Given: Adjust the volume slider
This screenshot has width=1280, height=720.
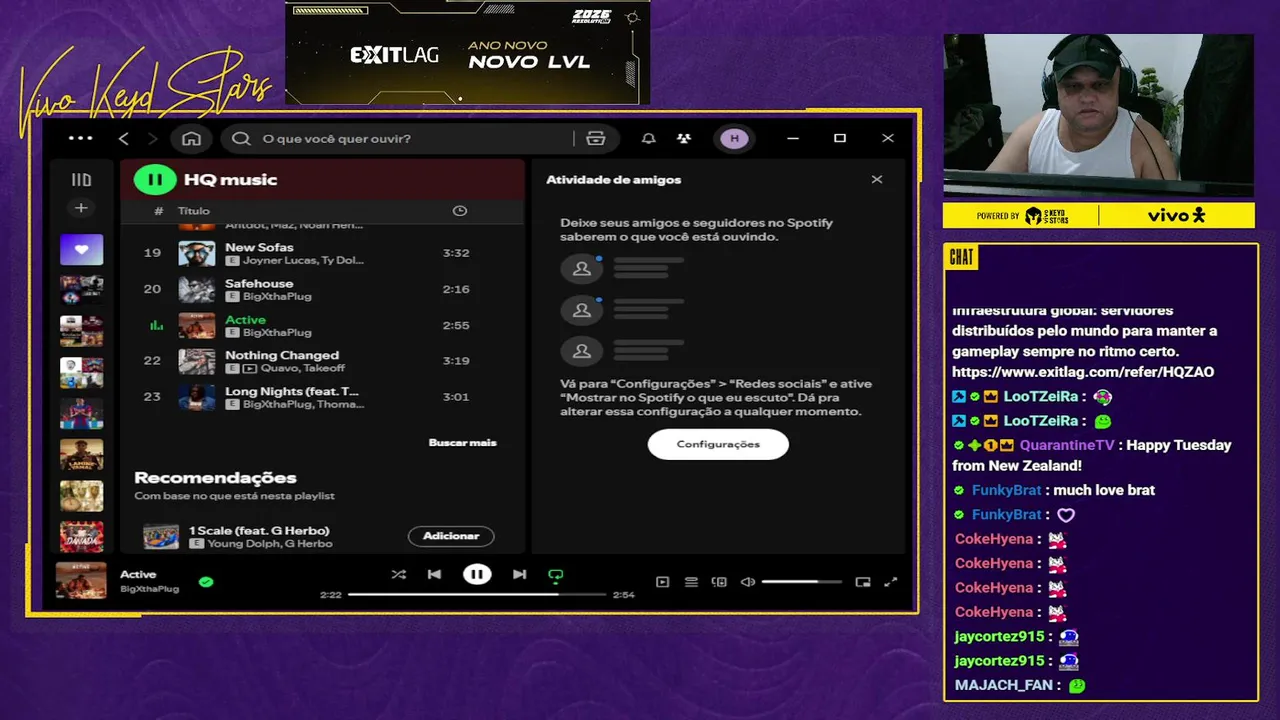Looking at the screenshot, I should pos(801,582).
